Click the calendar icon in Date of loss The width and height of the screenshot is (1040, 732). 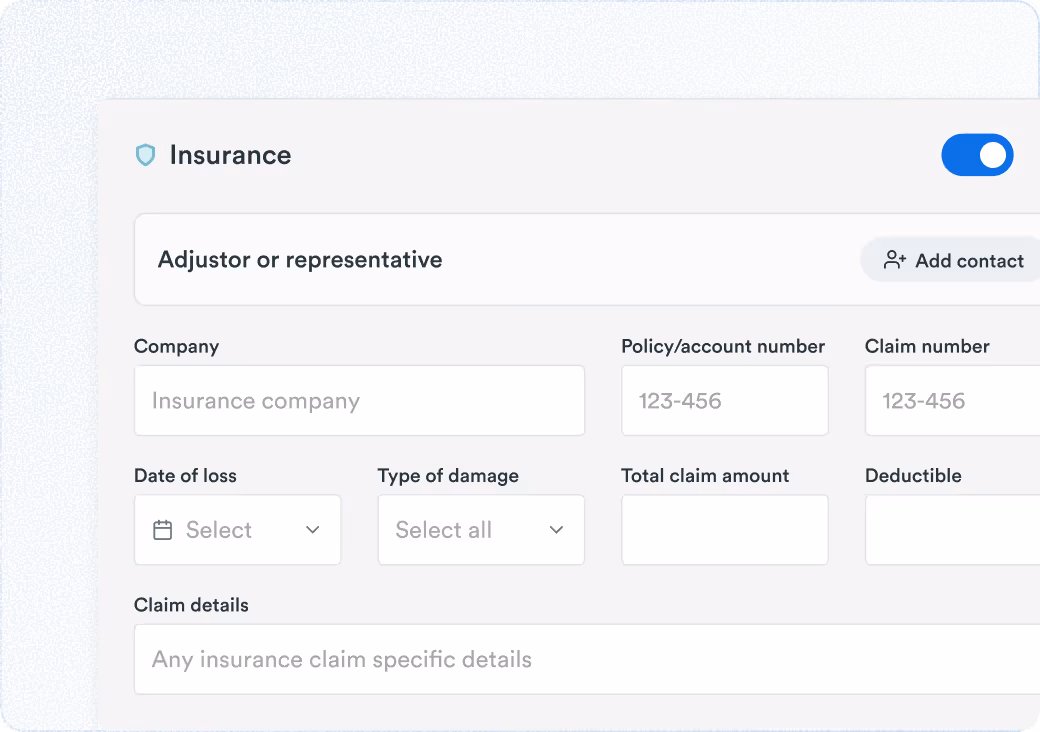pos(162,530)
